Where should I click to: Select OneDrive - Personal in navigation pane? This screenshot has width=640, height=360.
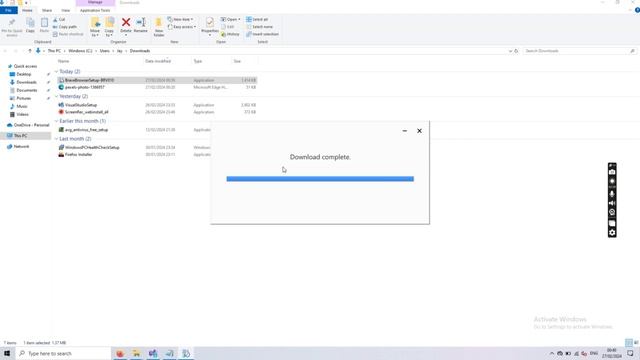pyautogui.click(x=31, y=125)
